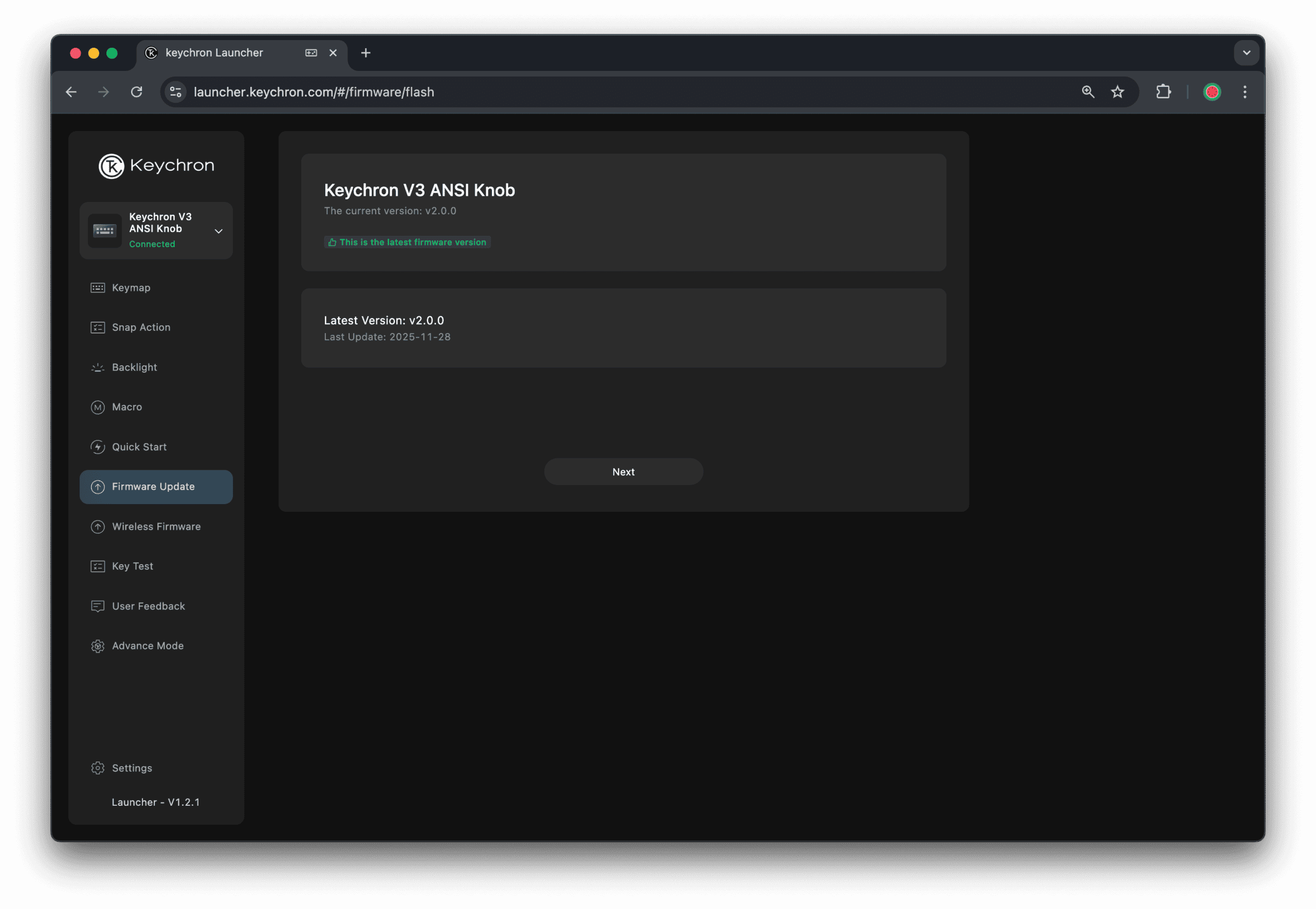Image resolution: width=1316 pixels, height=909 pixels.
Task: Click the Backlight sun icon
Action: [98, 367]
